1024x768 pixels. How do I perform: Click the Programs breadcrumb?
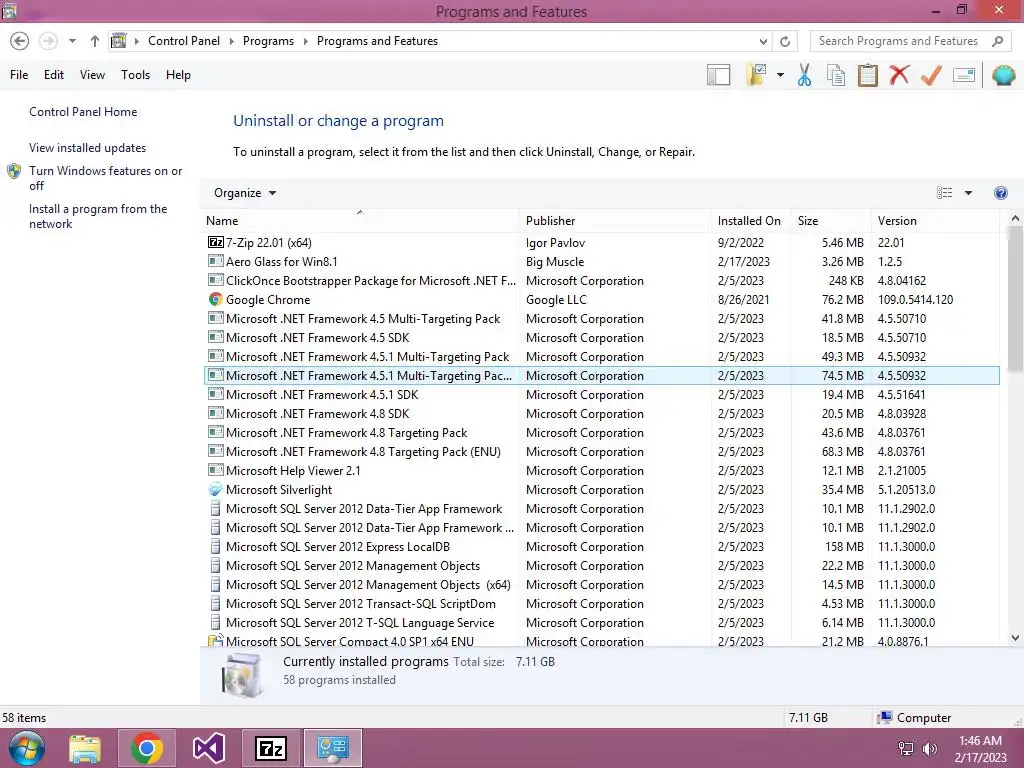(x=268, y=41)
